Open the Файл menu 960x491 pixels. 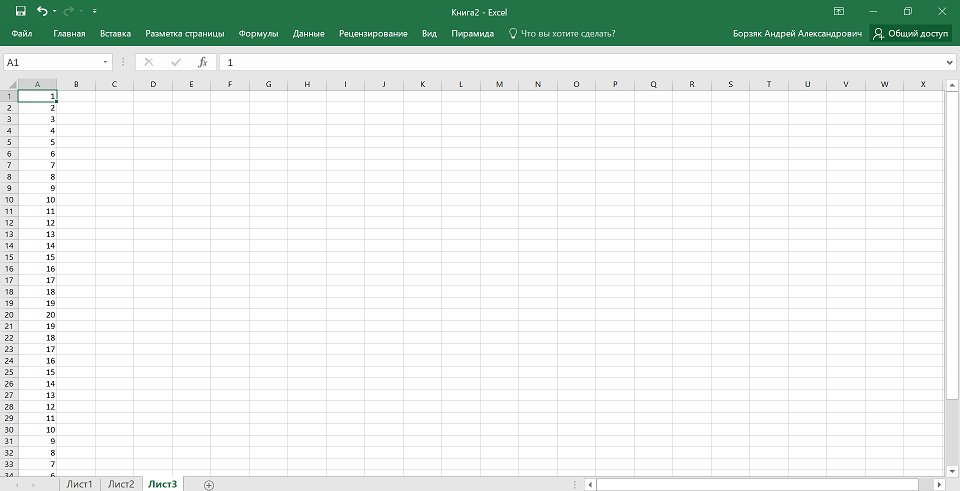(21, 33)
